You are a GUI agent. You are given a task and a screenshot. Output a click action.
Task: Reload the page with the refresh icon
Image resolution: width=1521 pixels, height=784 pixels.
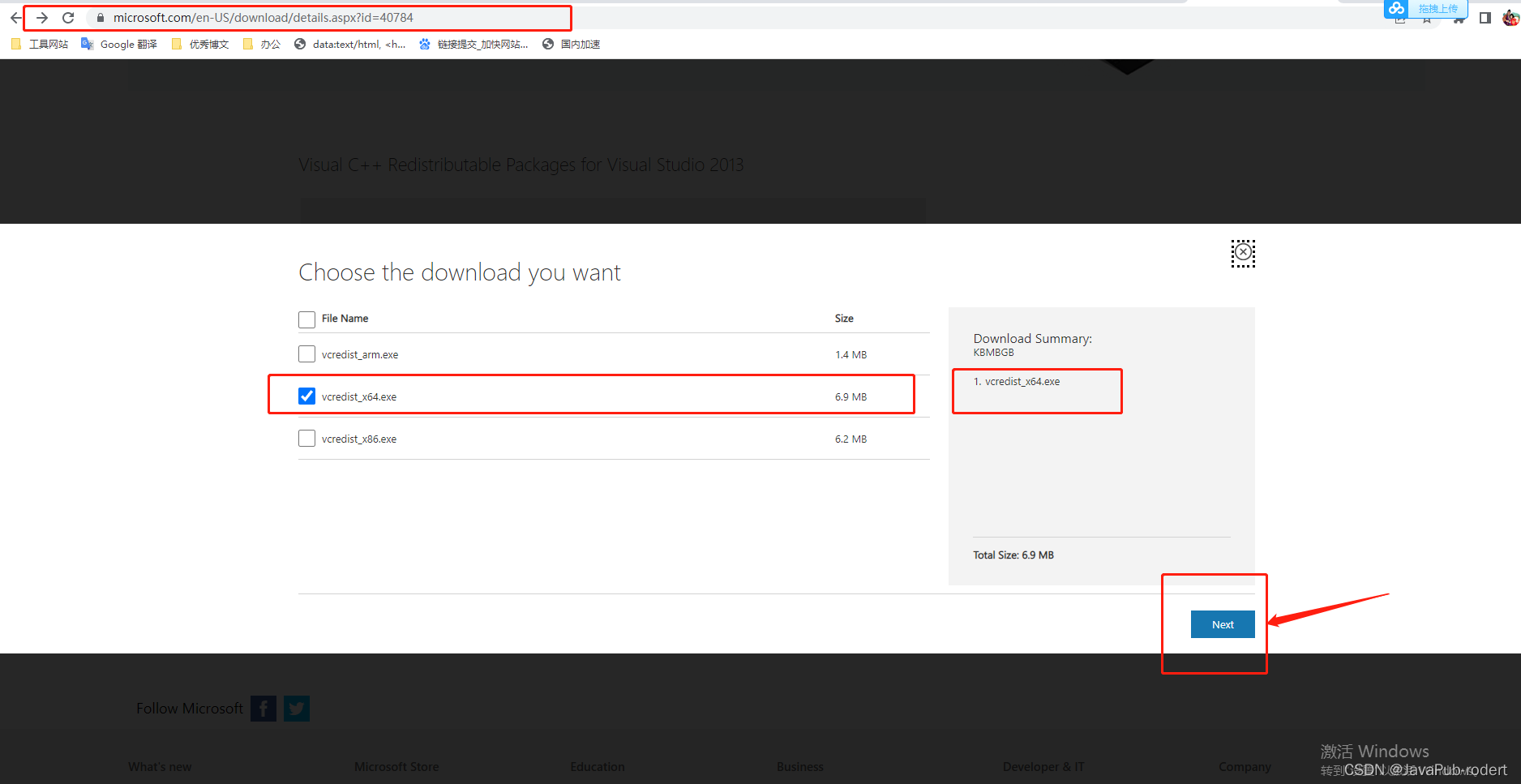68,17
